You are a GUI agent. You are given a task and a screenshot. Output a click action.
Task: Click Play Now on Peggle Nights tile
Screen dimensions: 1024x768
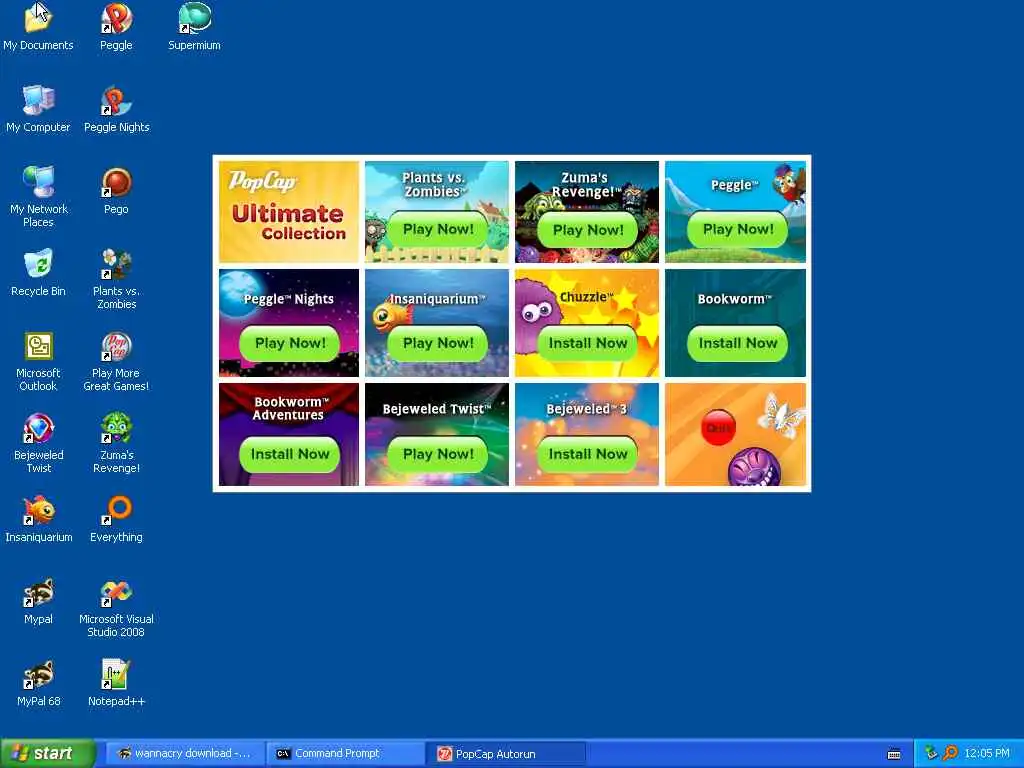click(289, 343)
